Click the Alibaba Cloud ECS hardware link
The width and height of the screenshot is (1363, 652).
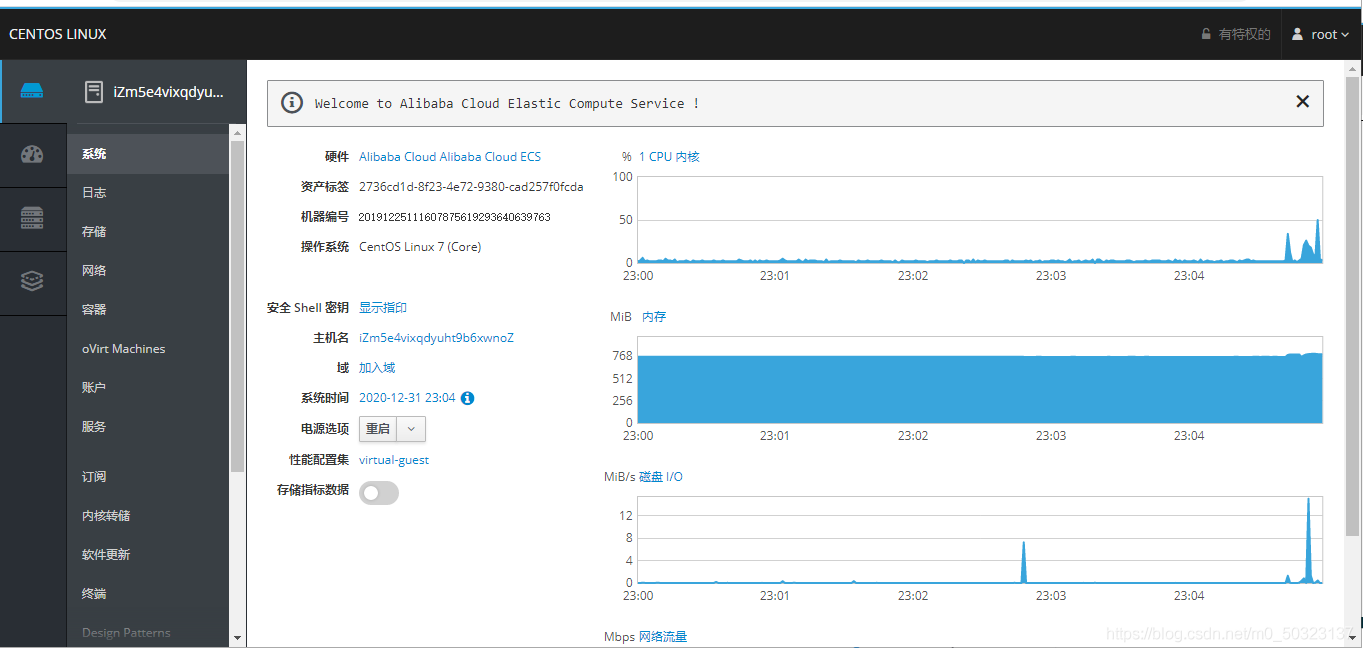click(x=450, y=157)
